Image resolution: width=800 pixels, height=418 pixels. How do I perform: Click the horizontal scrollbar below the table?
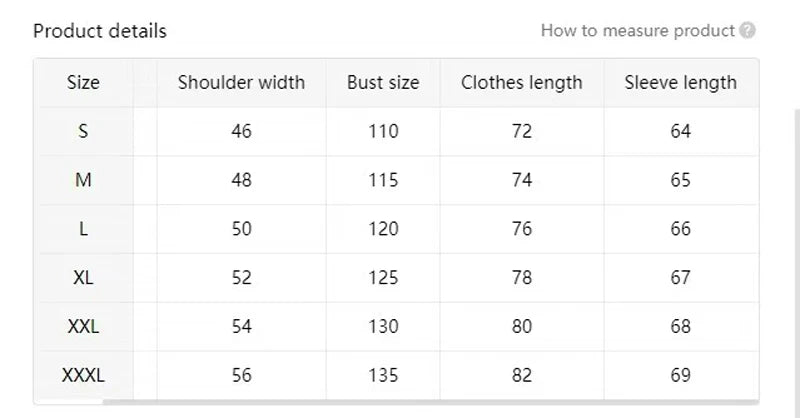click(430, 402)
